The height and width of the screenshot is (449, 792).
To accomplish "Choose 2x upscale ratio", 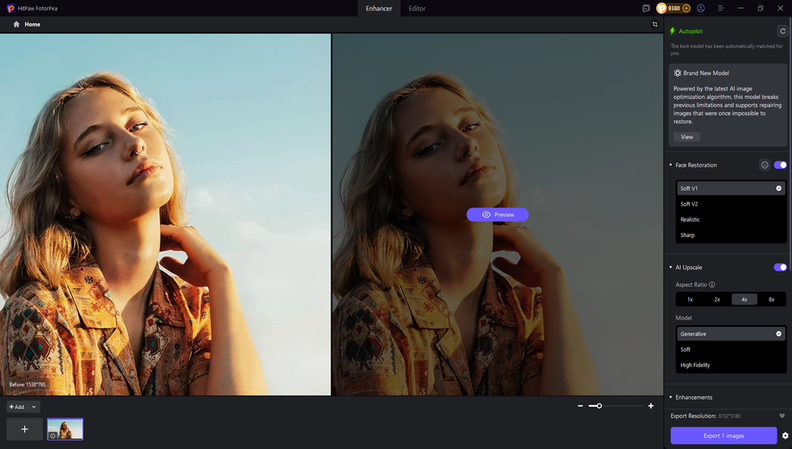I will [x=717, y=300].
